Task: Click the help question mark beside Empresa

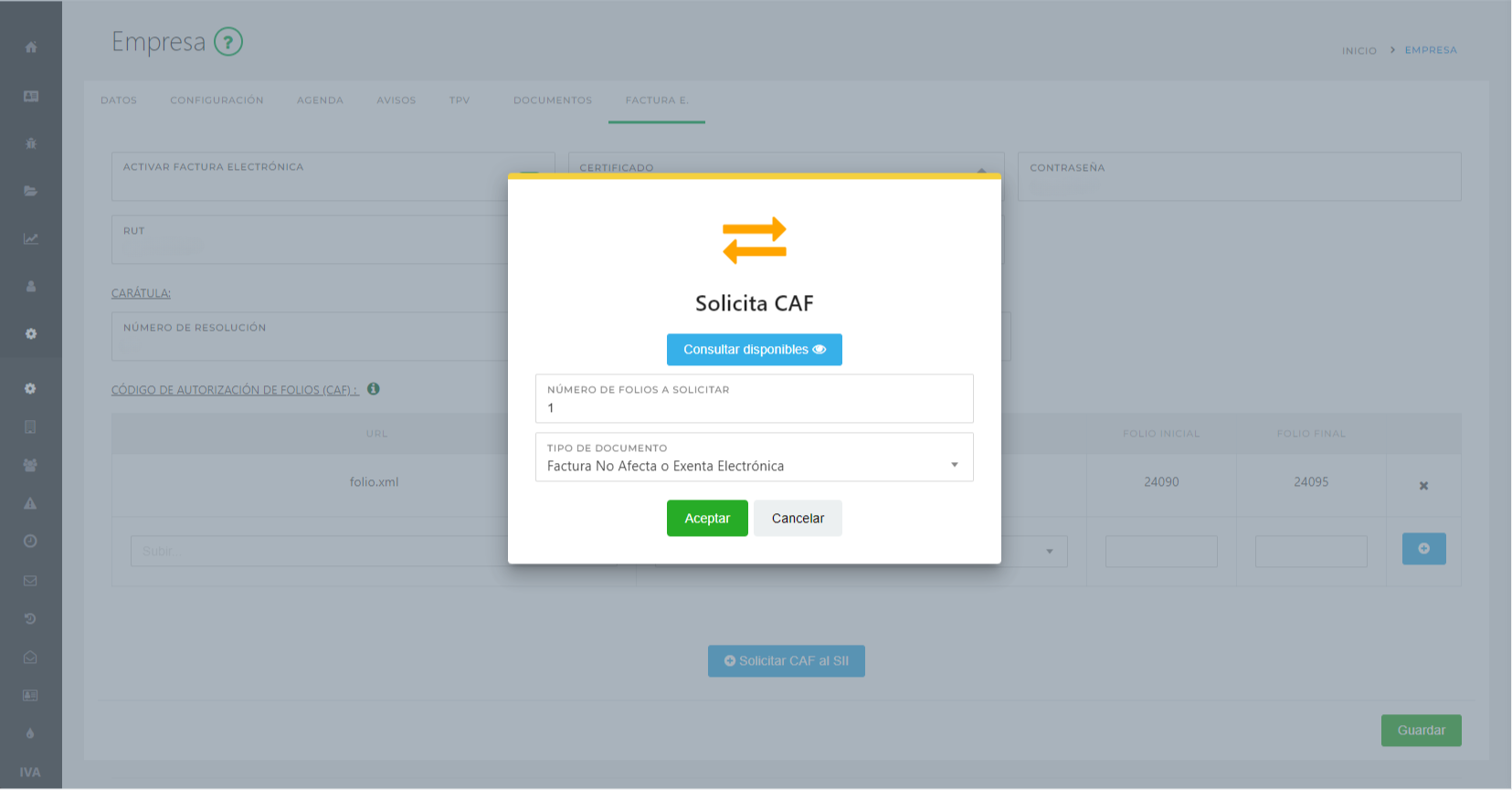Action: pyautogui.click(x=228, y=42)
